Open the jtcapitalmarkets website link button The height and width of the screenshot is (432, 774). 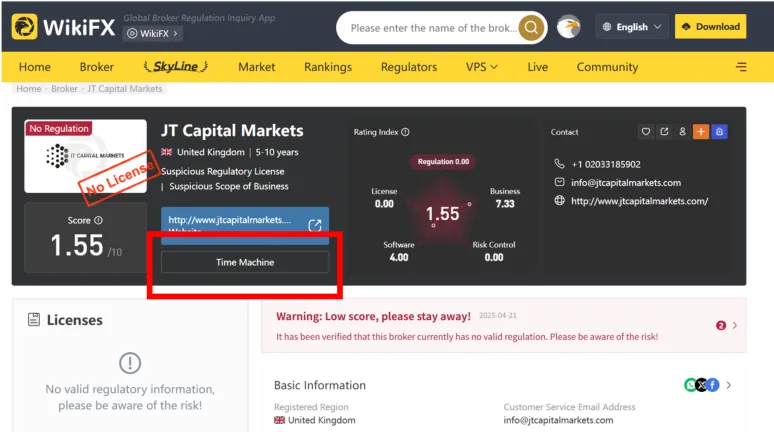(245, 226)
